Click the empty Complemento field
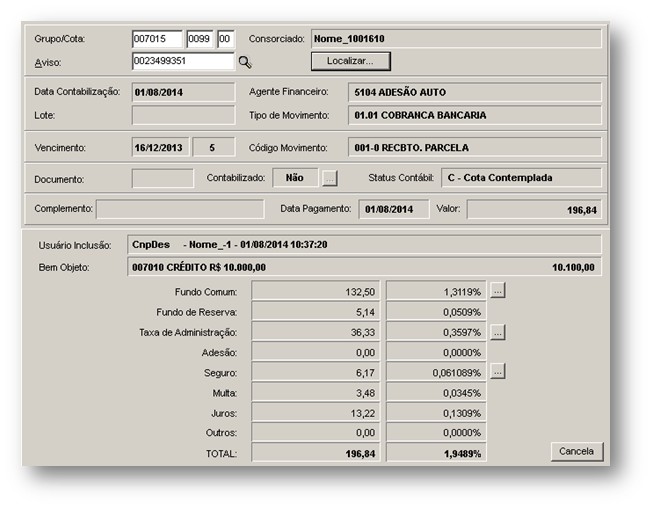The height and width of the screenshot is (508, 652). (x=180, y=209)
